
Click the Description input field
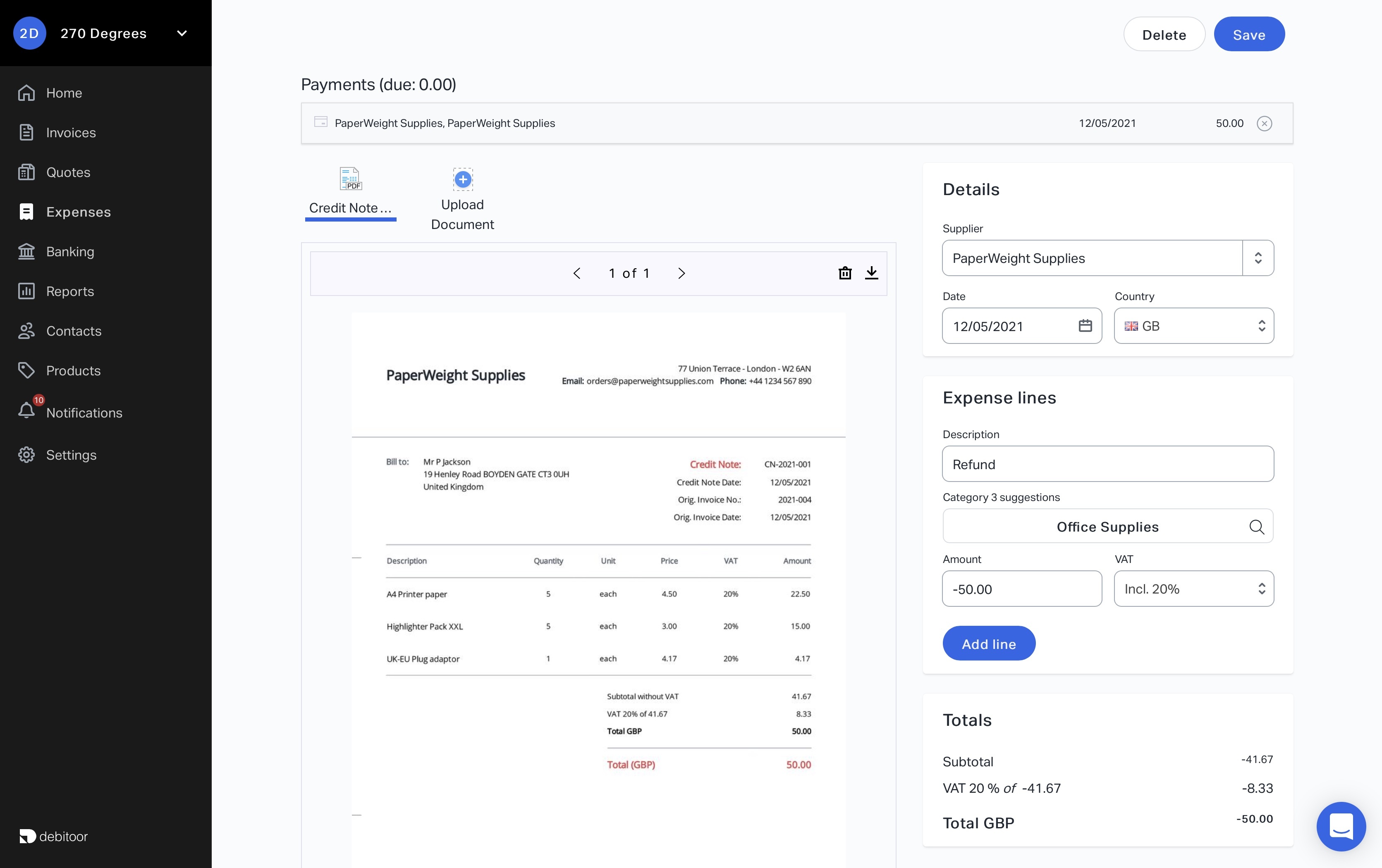pos(1108,463)
